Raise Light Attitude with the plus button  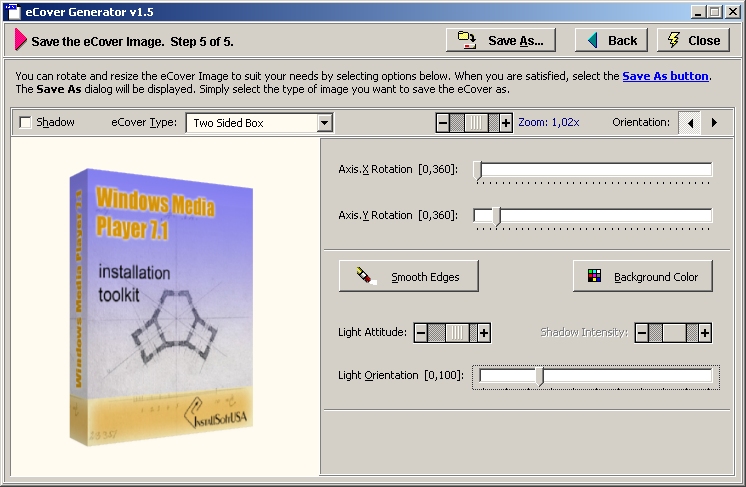tap(484, 333)
